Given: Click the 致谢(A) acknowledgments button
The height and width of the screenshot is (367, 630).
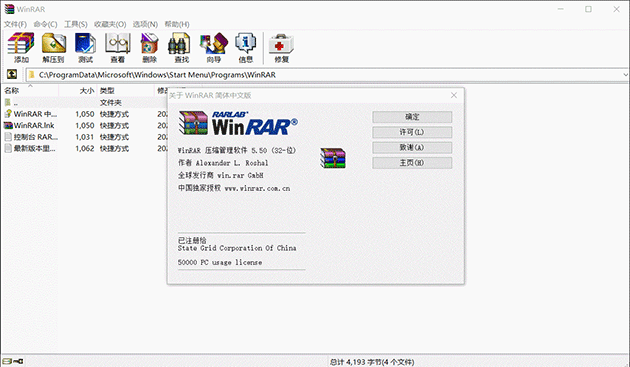Looking at the screenshot, I should [412, 148].
